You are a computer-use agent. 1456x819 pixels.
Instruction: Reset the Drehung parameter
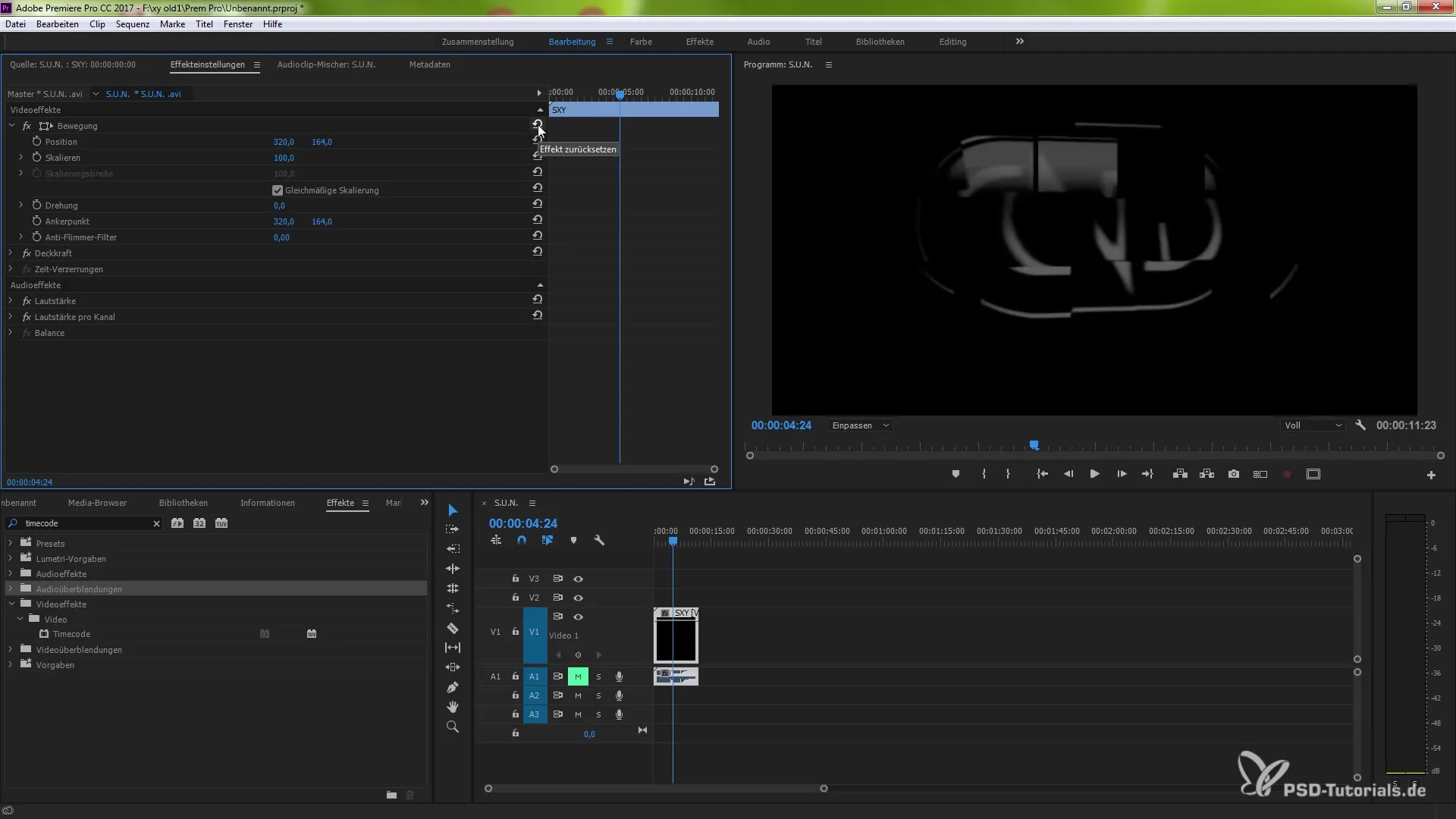(x=537, y=204)
